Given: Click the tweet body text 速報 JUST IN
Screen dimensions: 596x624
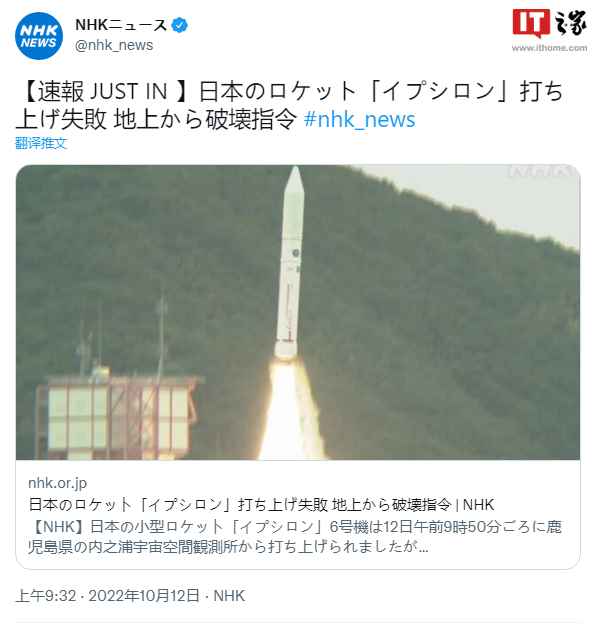Looking at the screenshot, I should coord(102,91).
